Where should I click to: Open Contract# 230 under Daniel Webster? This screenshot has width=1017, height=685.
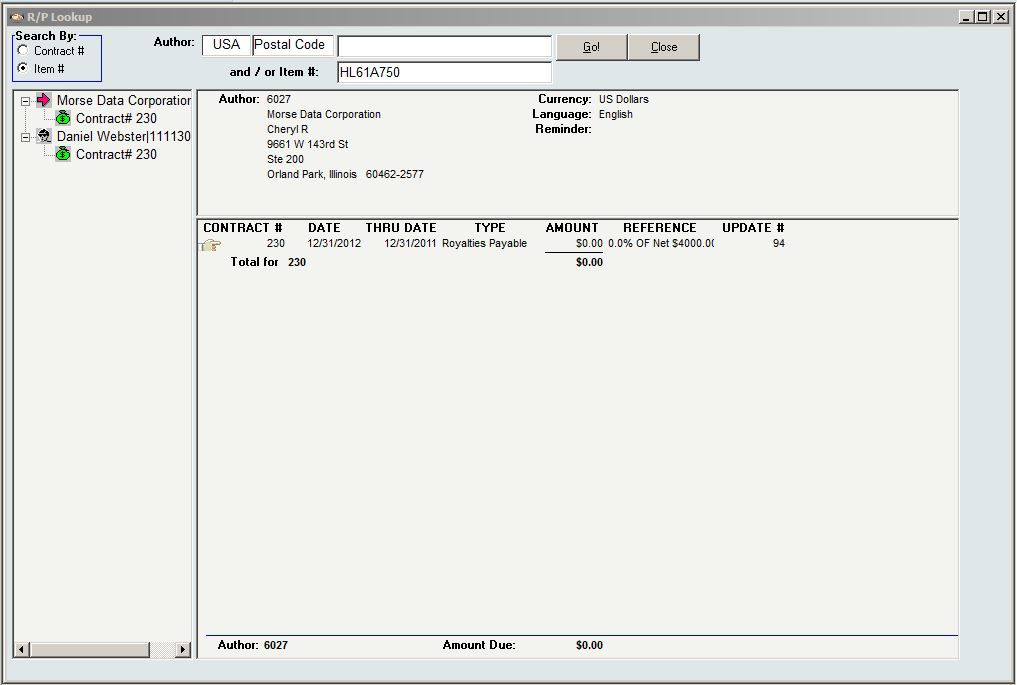116,154
